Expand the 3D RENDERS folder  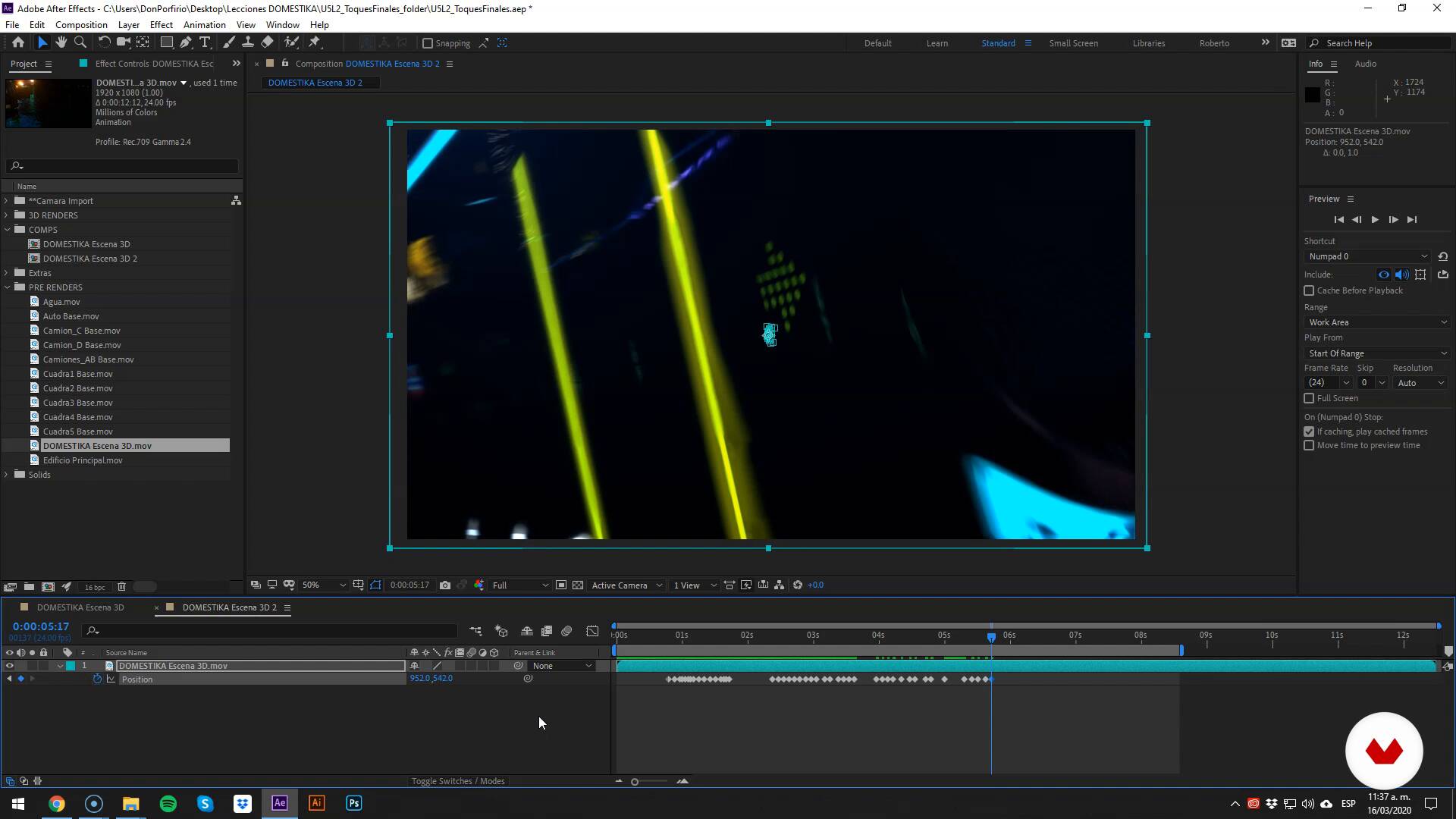click(7, 215)
